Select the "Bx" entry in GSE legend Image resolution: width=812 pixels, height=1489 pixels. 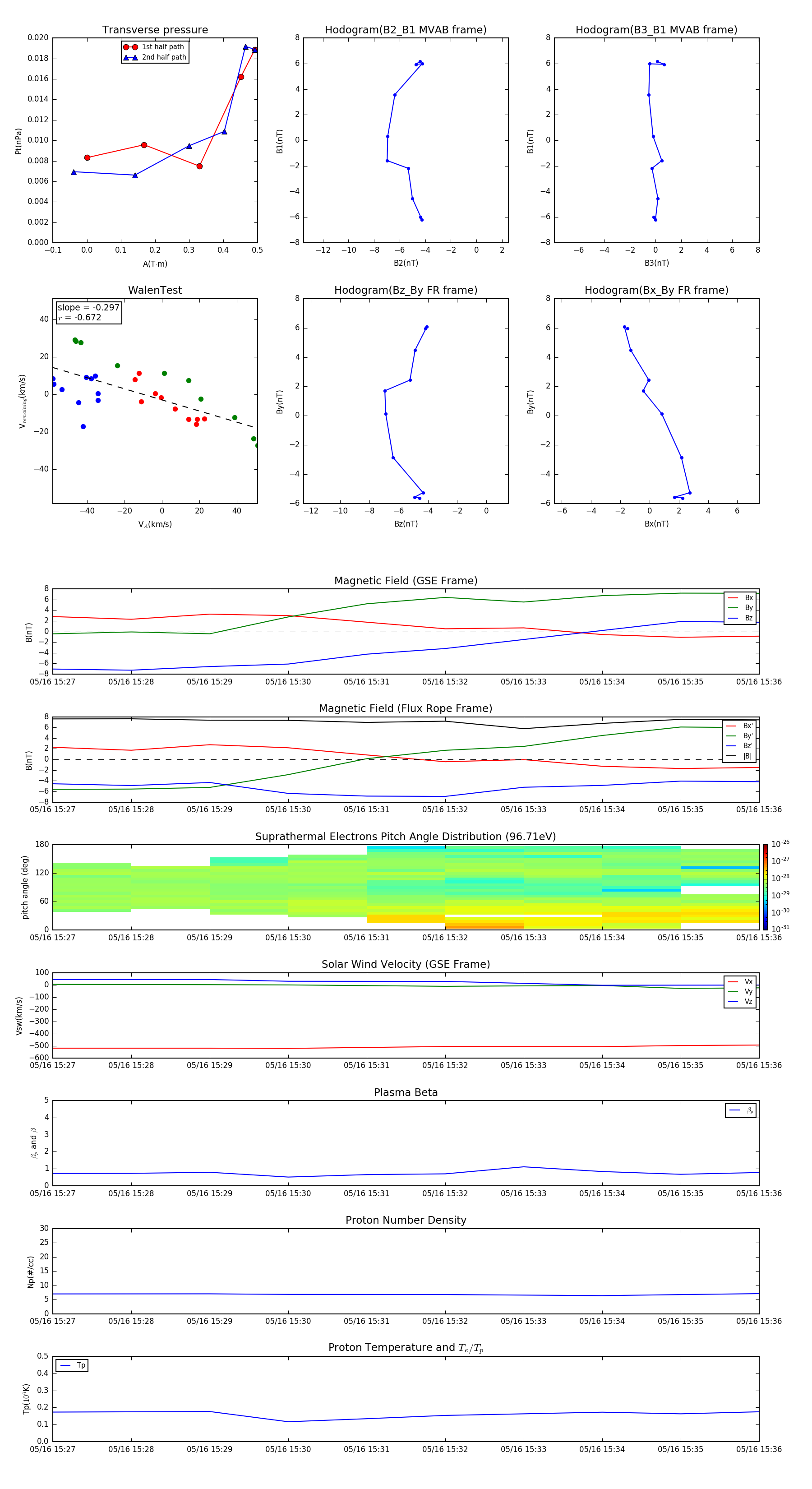740,598
